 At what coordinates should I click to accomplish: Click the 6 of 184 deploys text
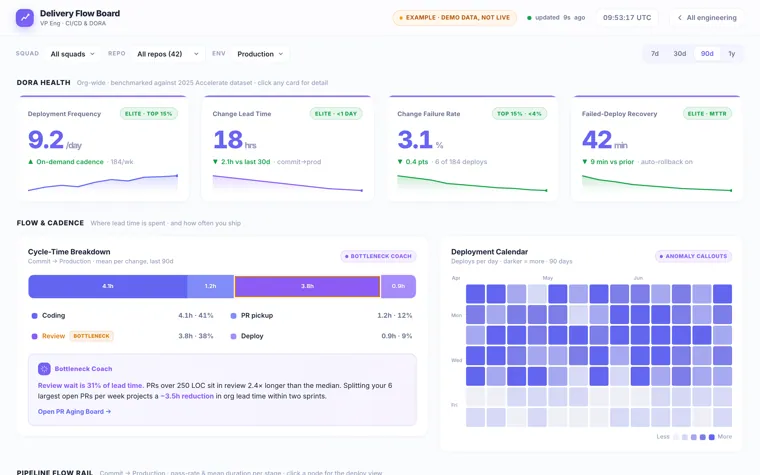[461, 162]
